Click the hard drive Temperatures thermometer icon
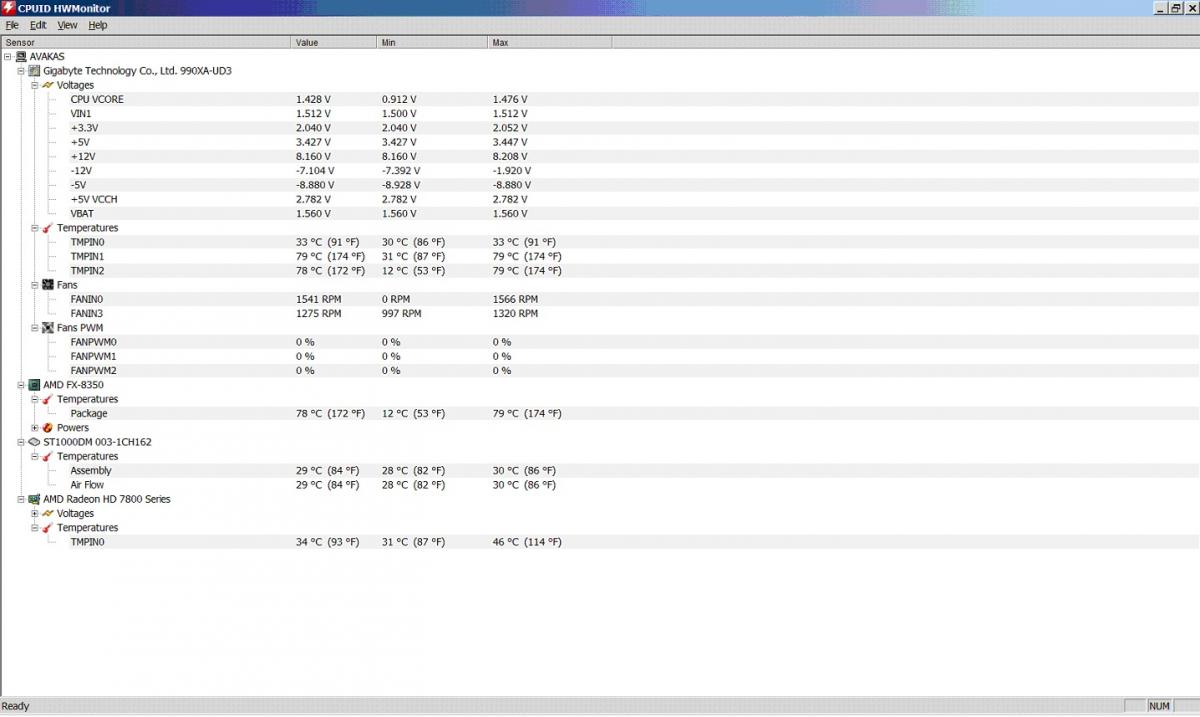The width and height of the screenshot is (1200, 717). [47, 456]
